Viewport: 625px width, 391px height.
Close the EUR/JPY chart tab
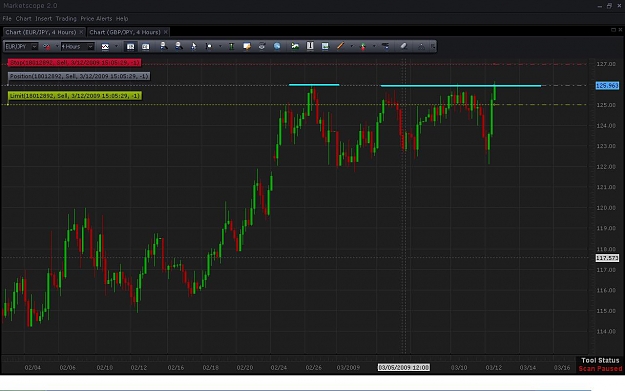81,32
